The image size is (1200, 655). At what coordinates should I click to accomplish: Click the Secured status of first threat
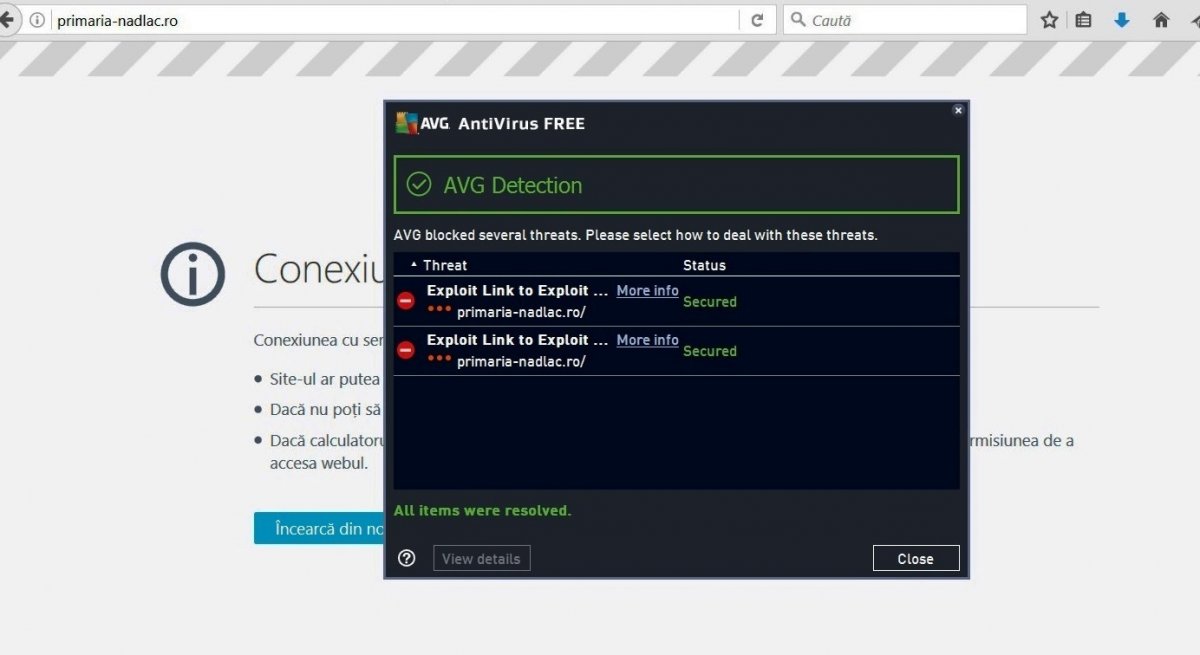pos(710,302)
